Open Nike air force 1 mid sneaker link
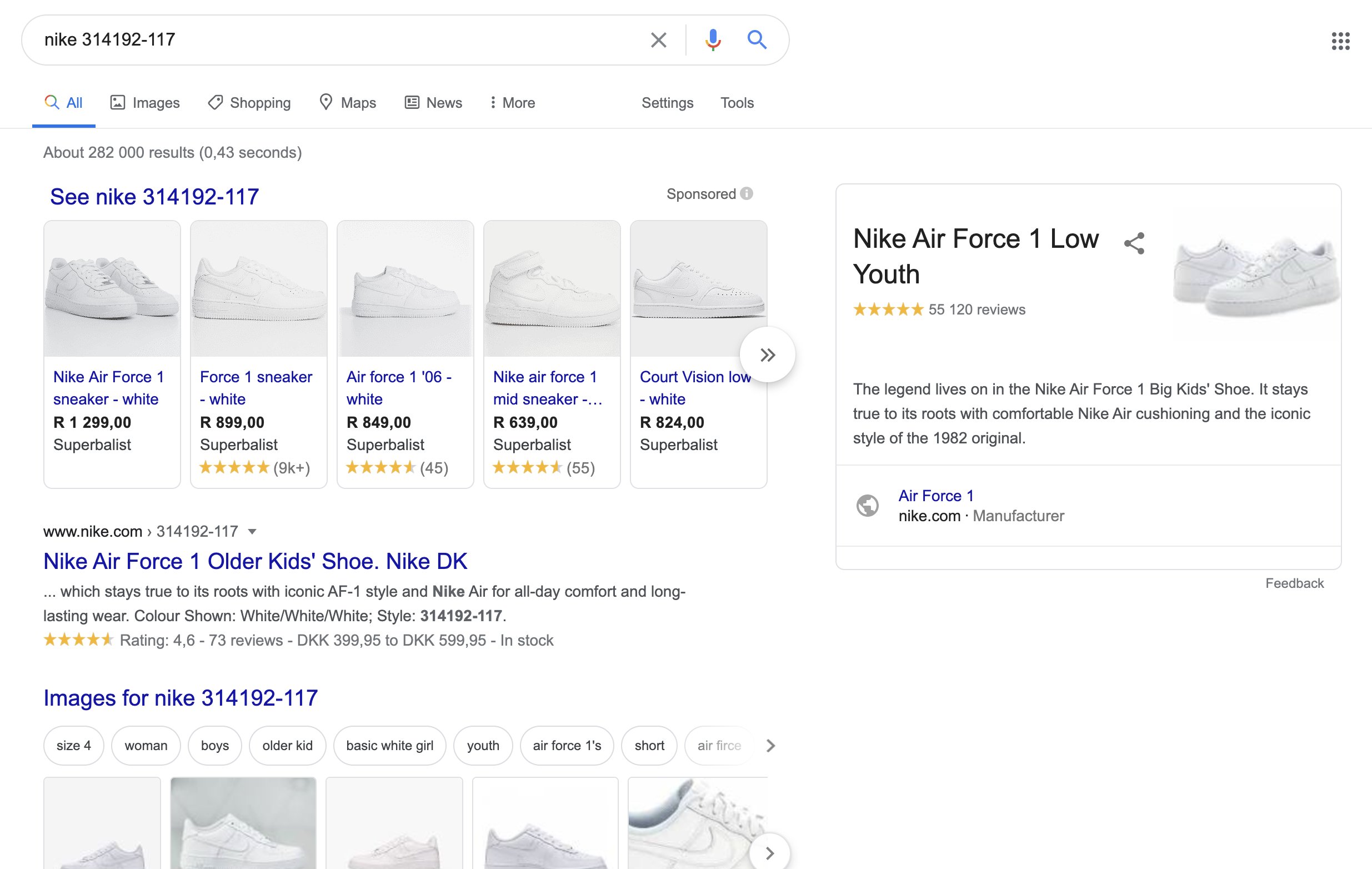Image resolution: width=1372 pixels, height=869 pixels. click(548, 387)
